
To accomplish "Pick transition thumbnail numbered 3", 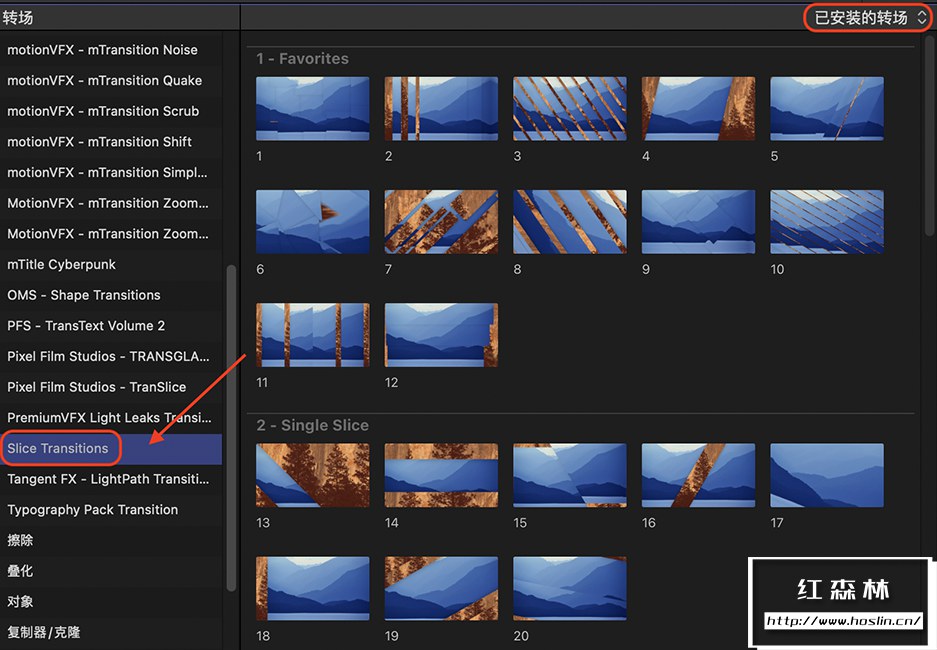I will 569,109.
